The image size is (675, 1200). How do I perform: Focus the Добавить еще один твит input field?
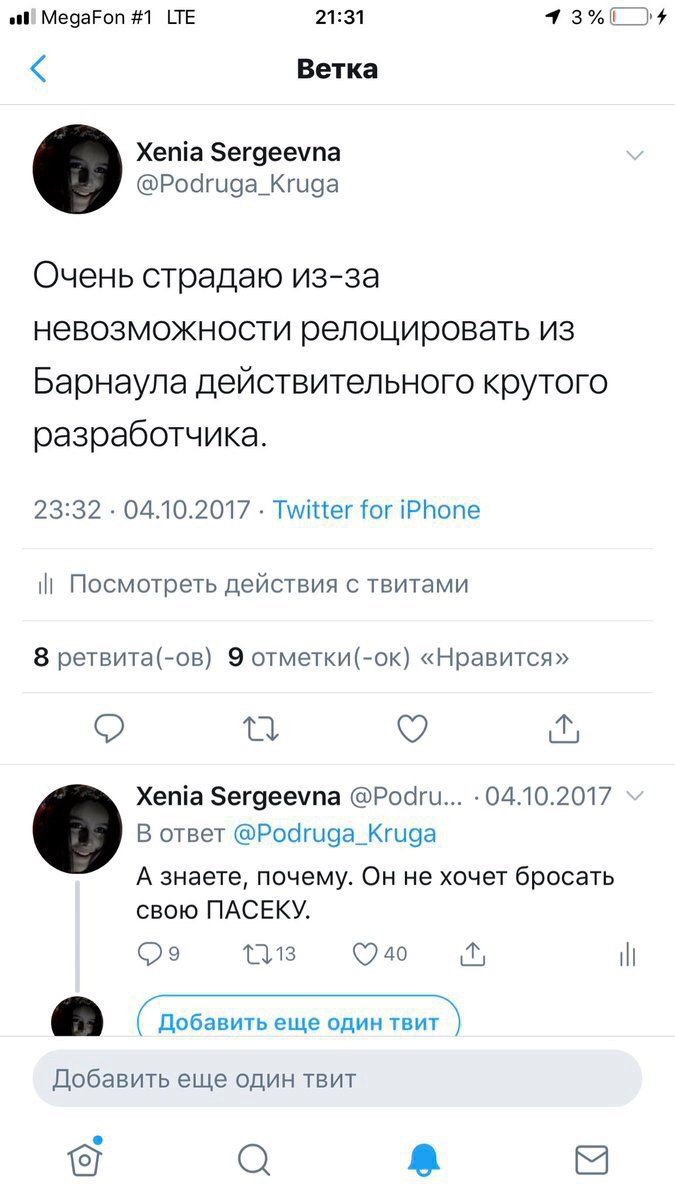tap(337, 1080)
